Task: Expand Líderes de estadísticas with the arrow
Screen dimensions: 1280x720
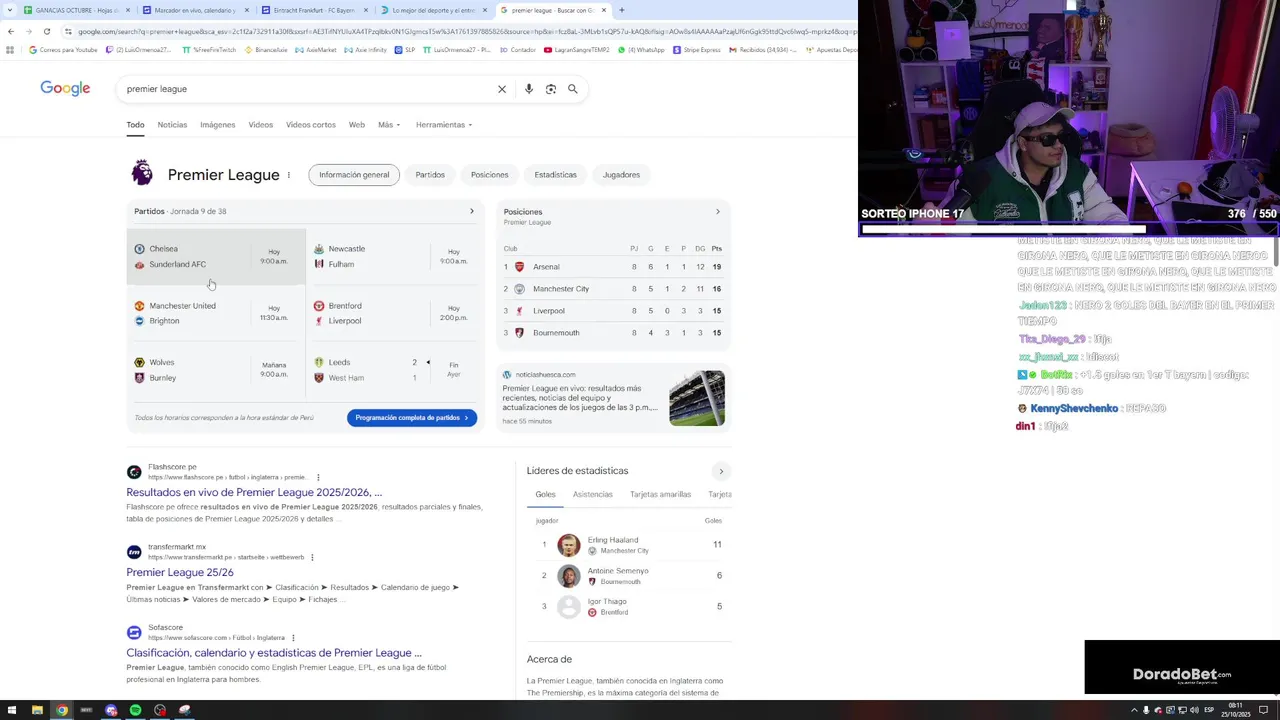Action: (x=721, y=471)
